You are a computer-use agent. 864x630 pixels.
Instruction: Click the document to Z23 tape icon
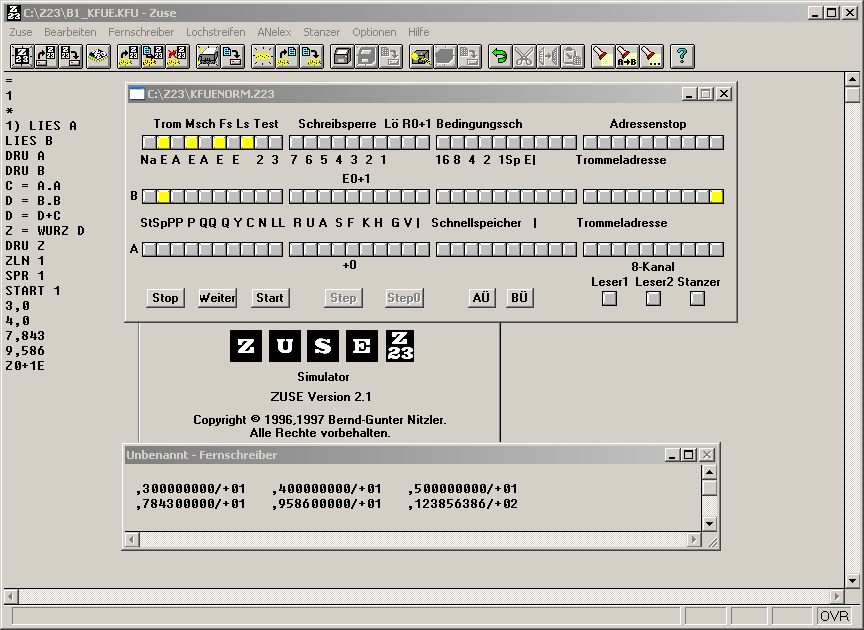coord(153,56)
